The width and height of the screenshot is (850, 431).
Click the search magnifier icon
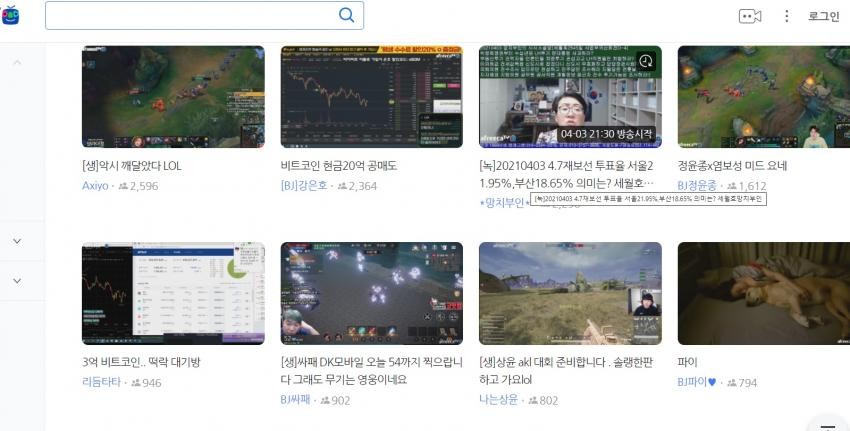tap(346, 15)
